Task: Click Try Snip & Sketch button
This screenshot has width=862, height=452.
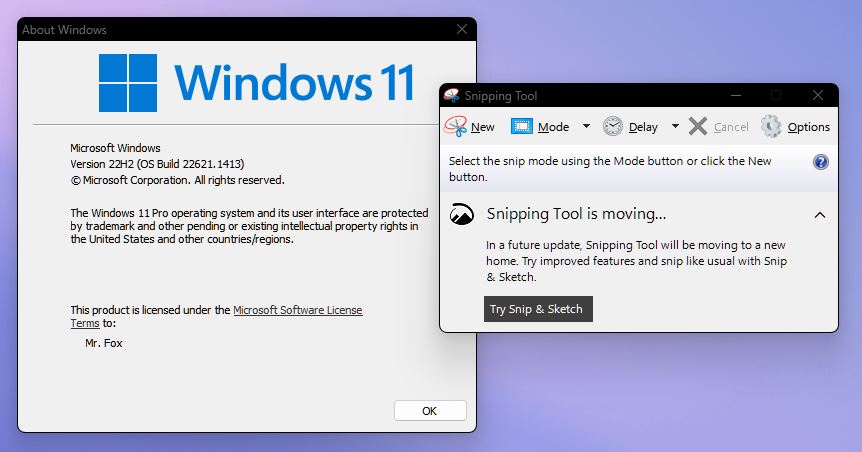Action: [x=538, y=309]
